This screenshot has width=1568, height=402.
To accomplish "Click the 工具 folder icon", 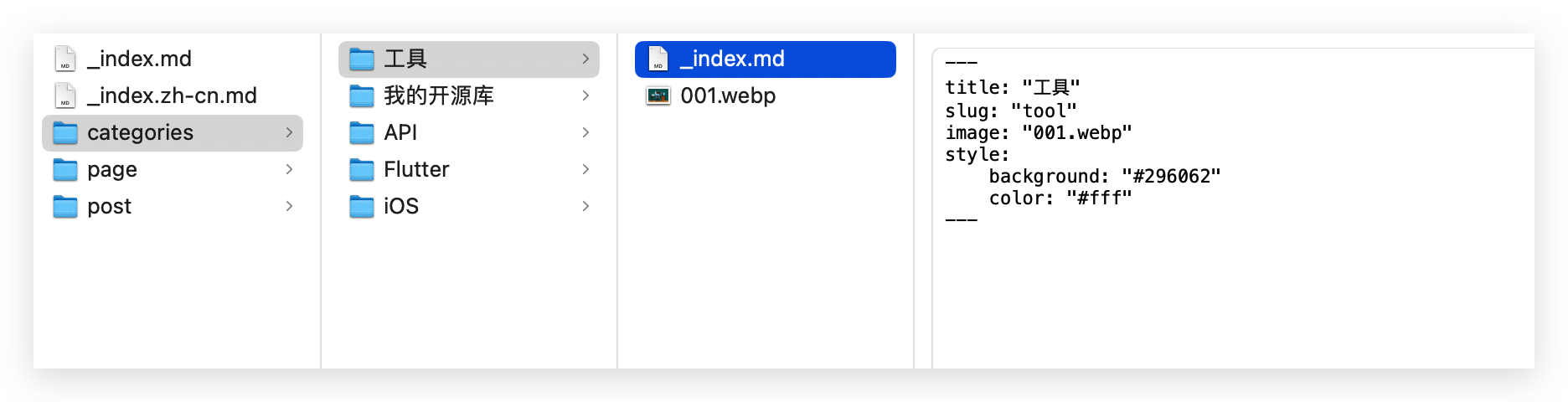I will tap(362, 59).
